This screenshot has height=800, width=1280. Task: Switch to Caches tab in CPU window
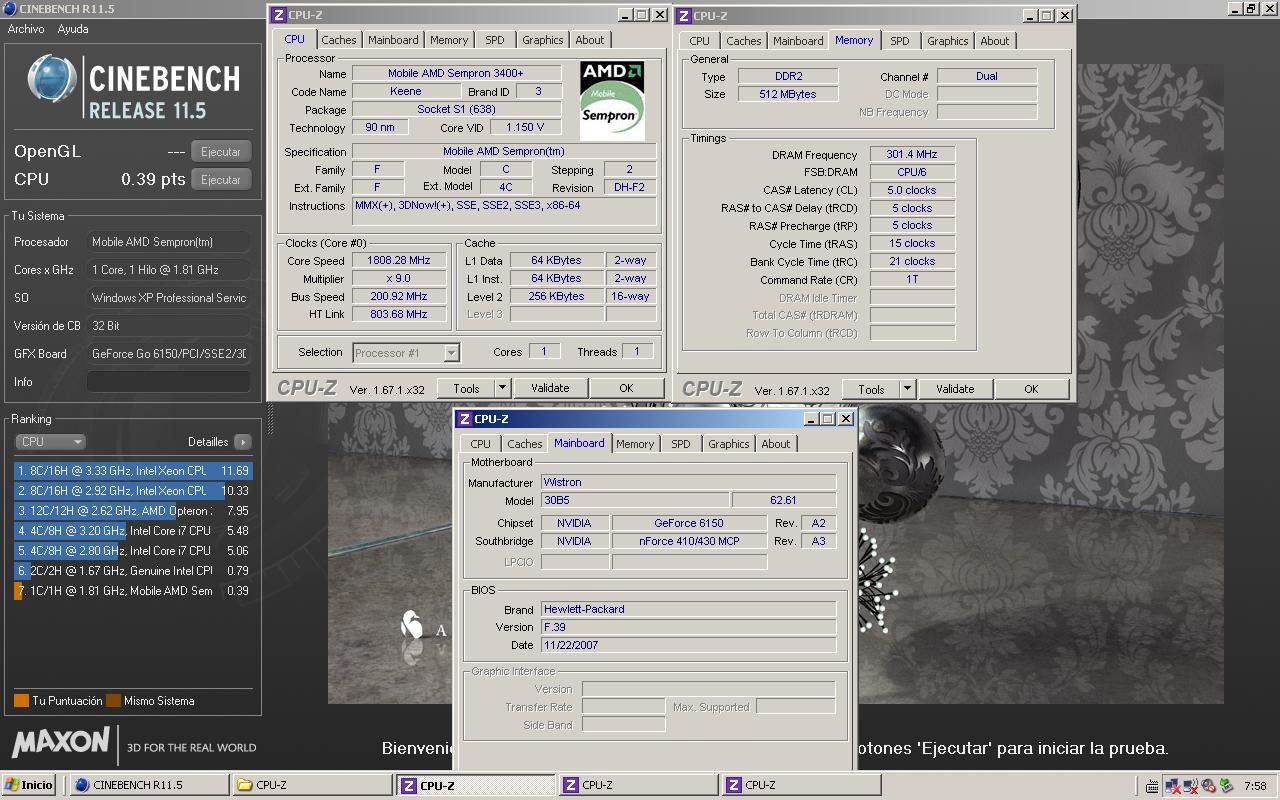(338, 40)
